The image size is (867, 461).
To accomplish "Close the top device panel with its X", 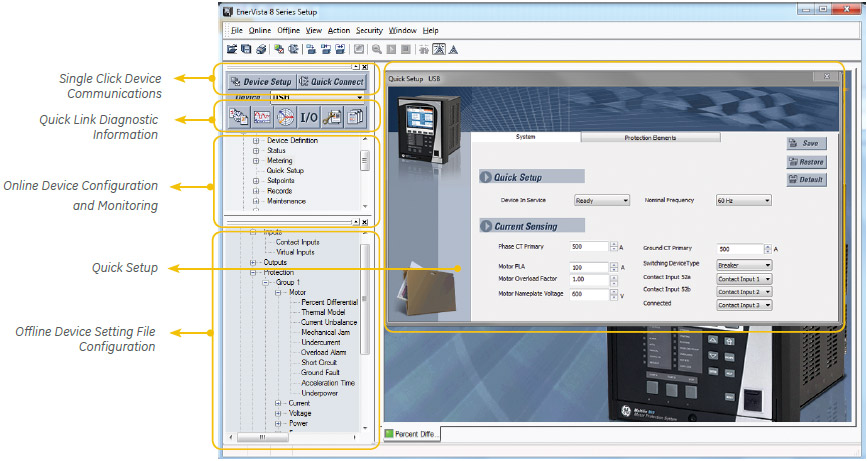I will tap(364, 67).
